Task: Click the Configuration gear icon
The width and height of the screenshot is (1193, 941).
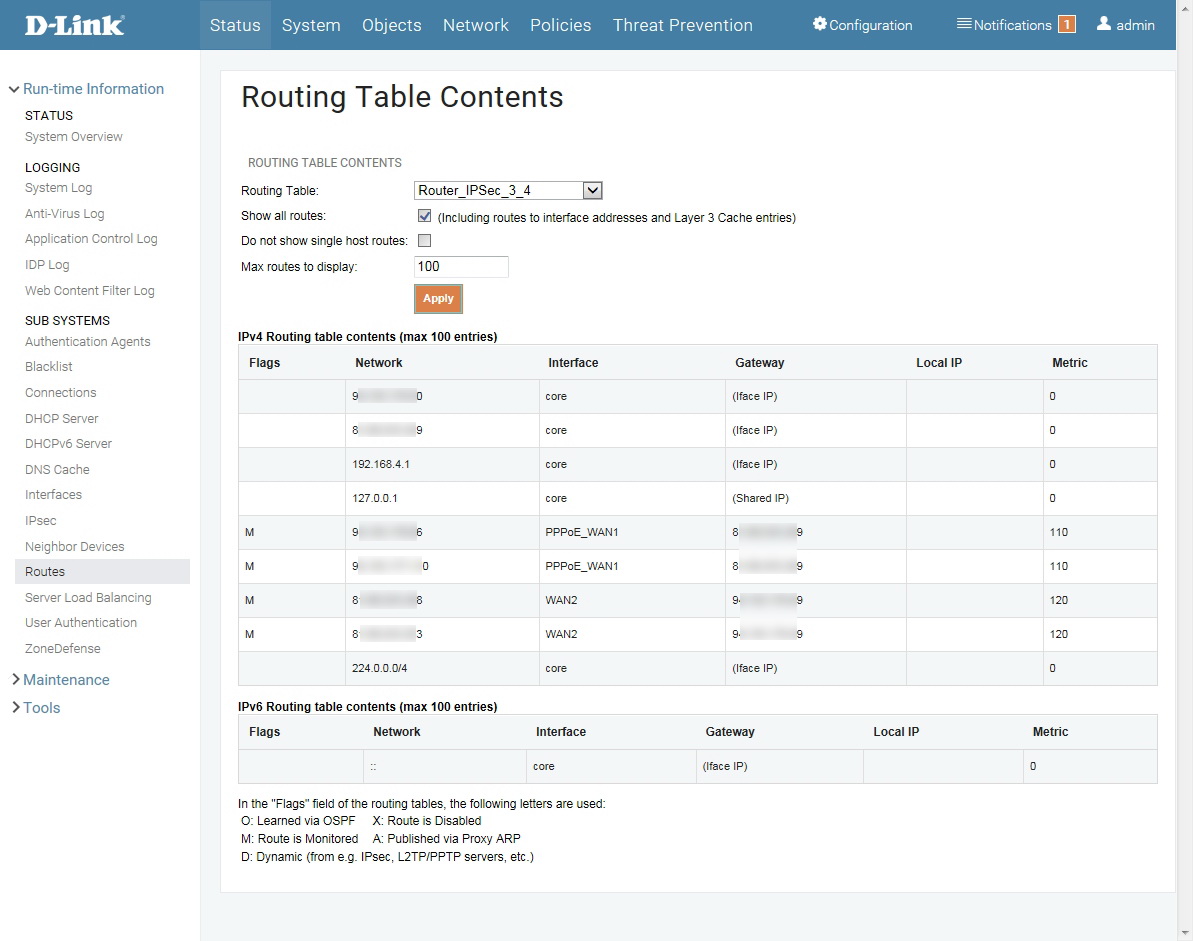Action: pyautogui.click(x=820, y=24)
